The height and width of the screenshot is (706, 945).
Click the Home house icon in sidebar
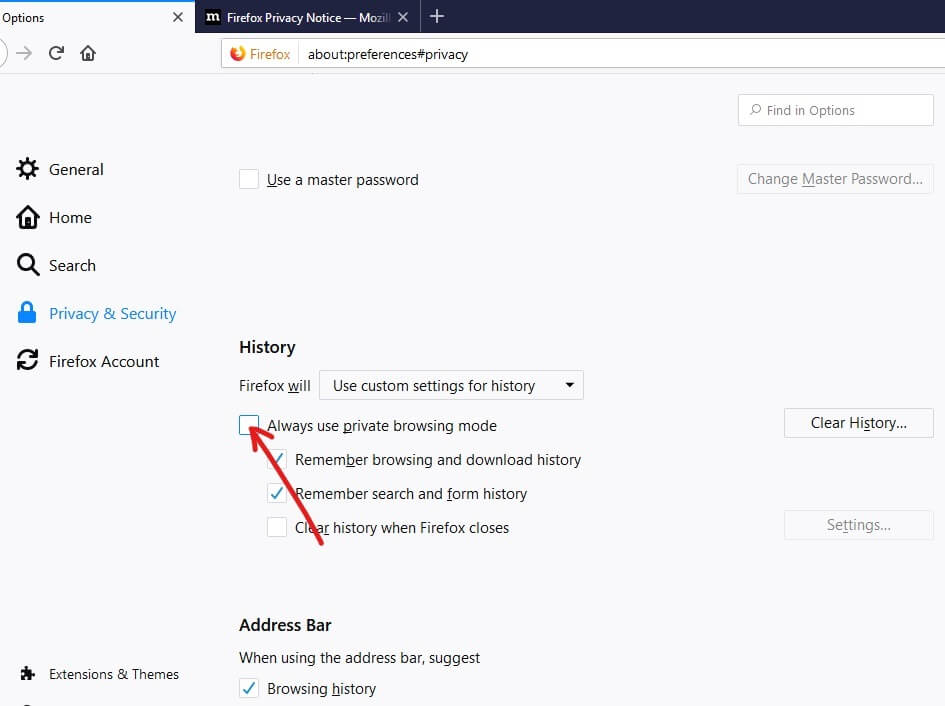click(x=28, y=217)
